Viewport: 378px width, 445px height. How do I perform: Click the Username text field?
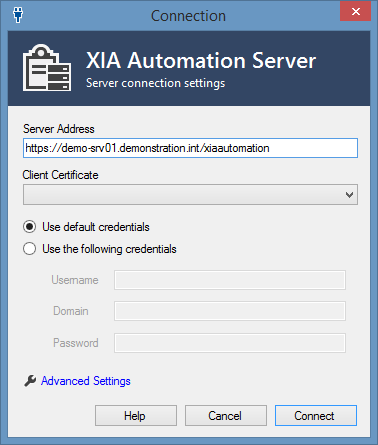tap(230, 280)
